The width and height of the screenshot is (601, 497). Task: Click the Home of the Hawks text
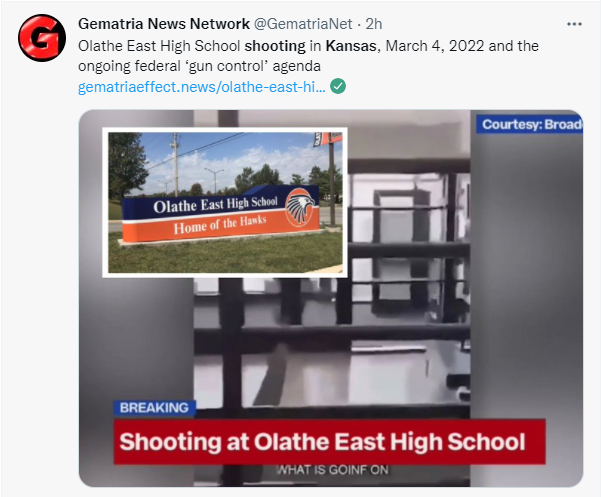tap(220, 225)
